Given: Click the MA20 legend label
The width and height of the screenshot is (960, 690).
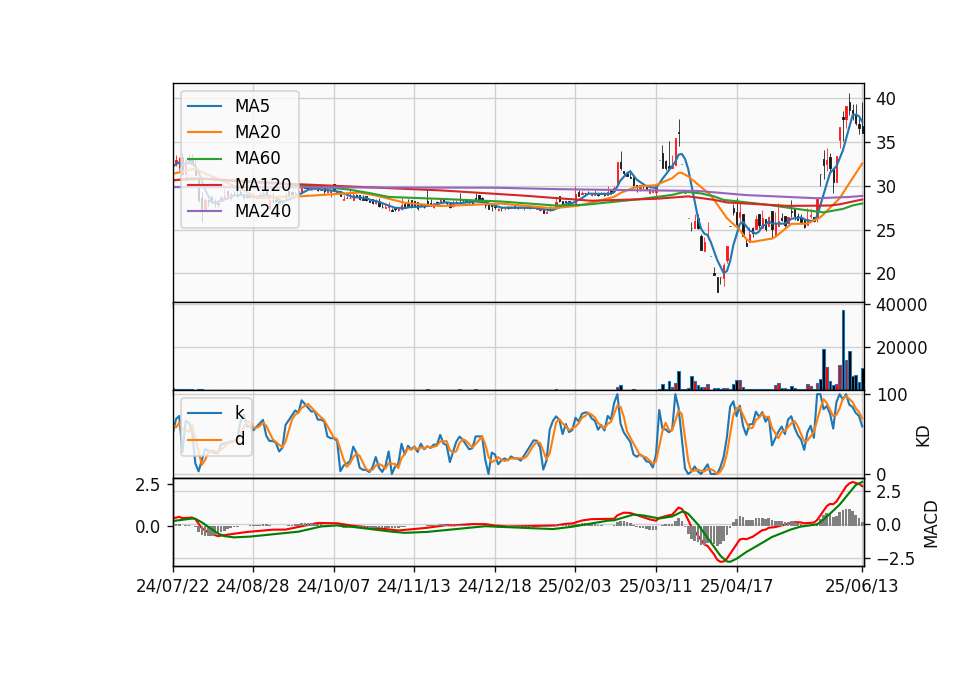Looking at the screenshot, I should [257, 132].
